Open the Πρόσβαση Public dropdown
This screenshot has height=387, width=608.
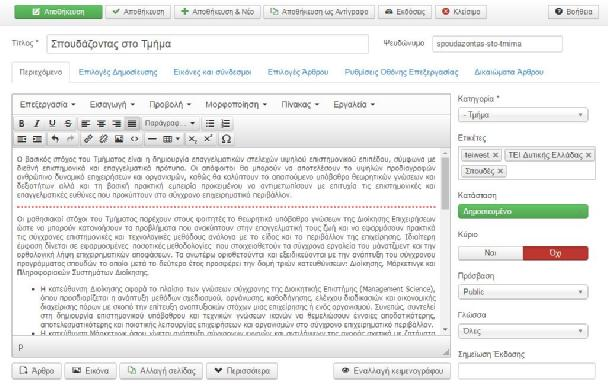[x=523, y=292]
